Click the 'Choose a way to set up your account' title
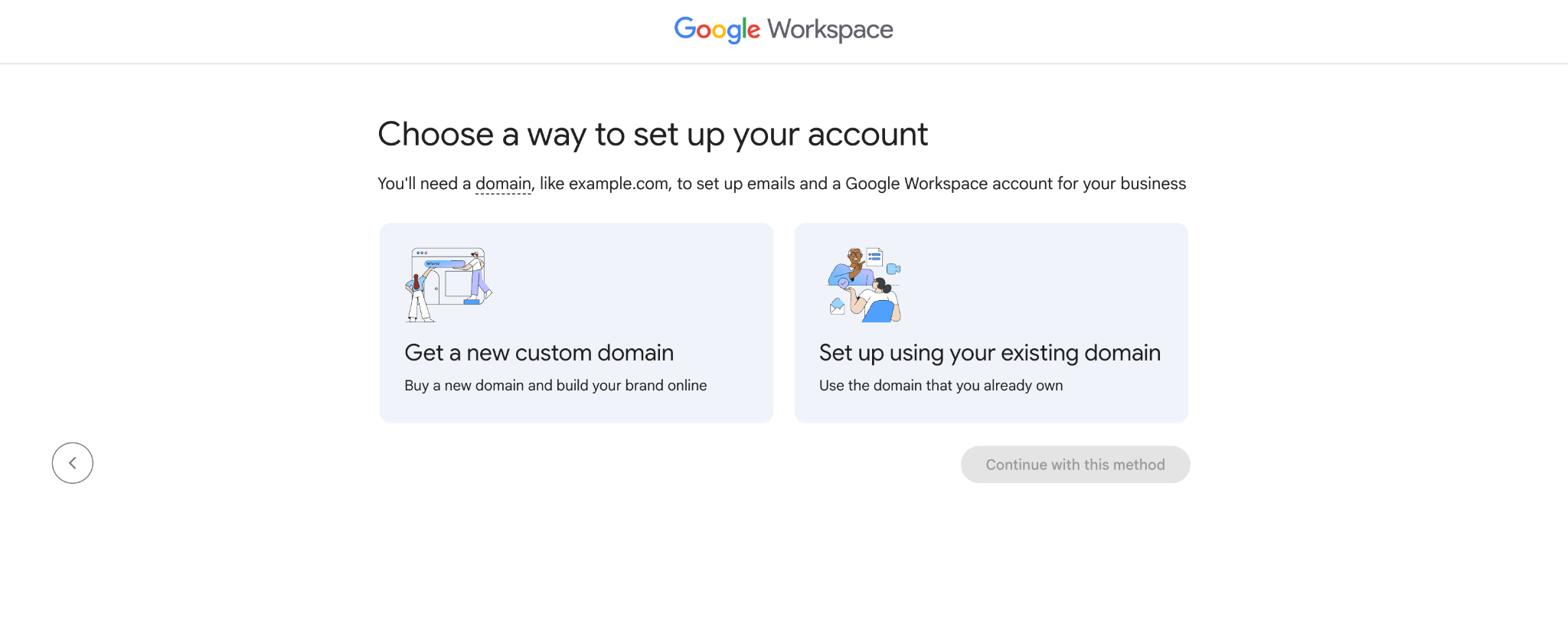The image size is (1568, 640). coord(653,135)
